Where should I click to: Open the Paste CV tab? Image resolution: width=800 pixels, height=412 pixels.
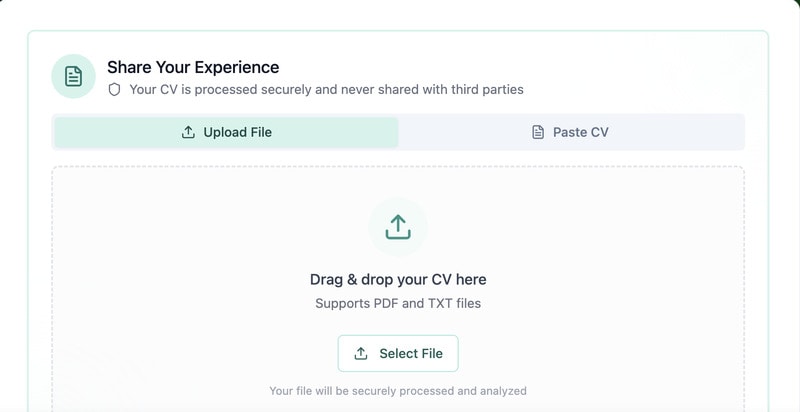click(x=571, y=132)
